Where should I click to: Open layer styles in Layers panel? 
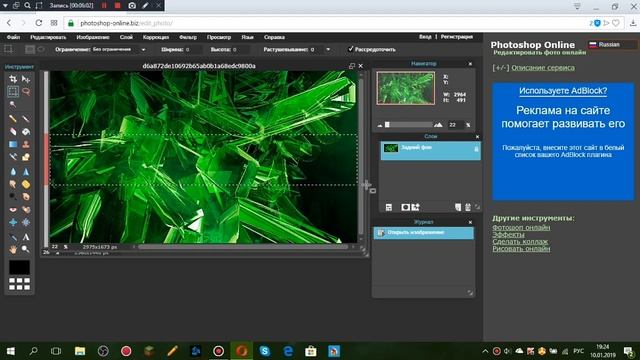pyautogui.click(x=416, y=207)
